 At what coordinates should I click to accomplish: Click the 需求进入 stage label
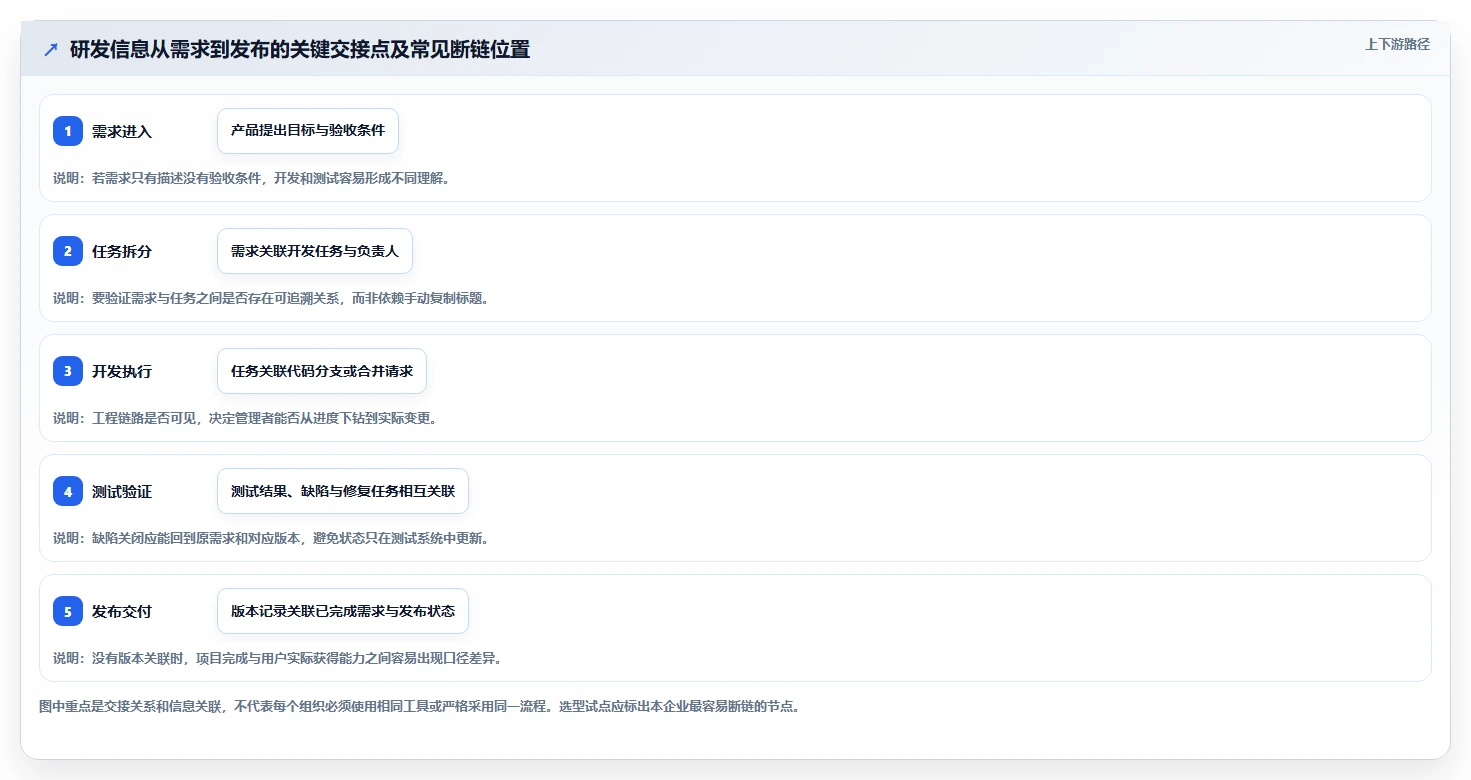[x=122, y=131]
